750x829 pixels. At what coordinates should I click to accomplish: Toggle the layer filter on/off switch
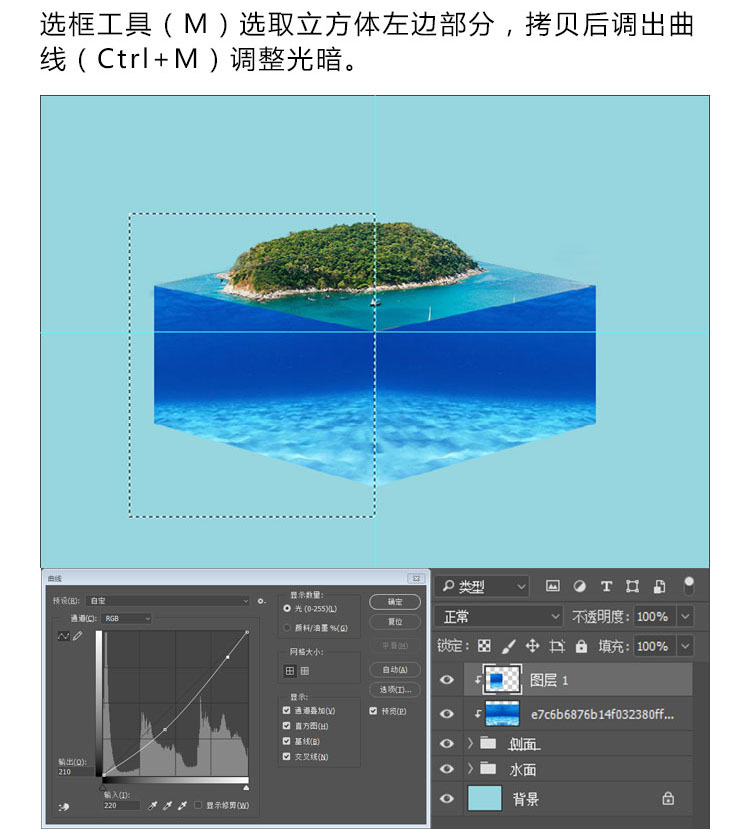coord(689,586)
